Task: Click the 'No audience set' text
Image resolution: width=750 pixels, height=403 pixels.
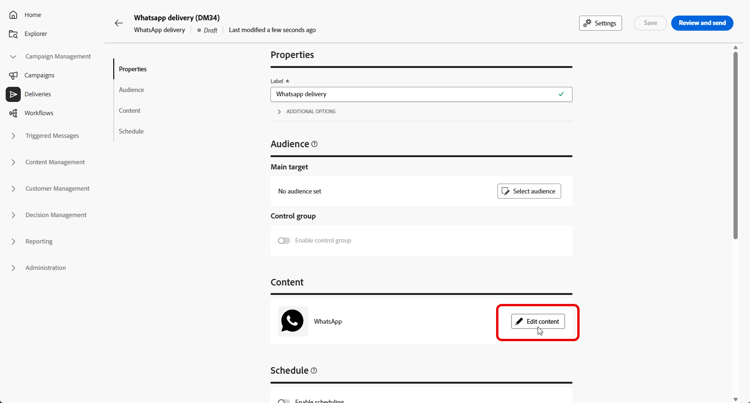Action: point(299,191)
